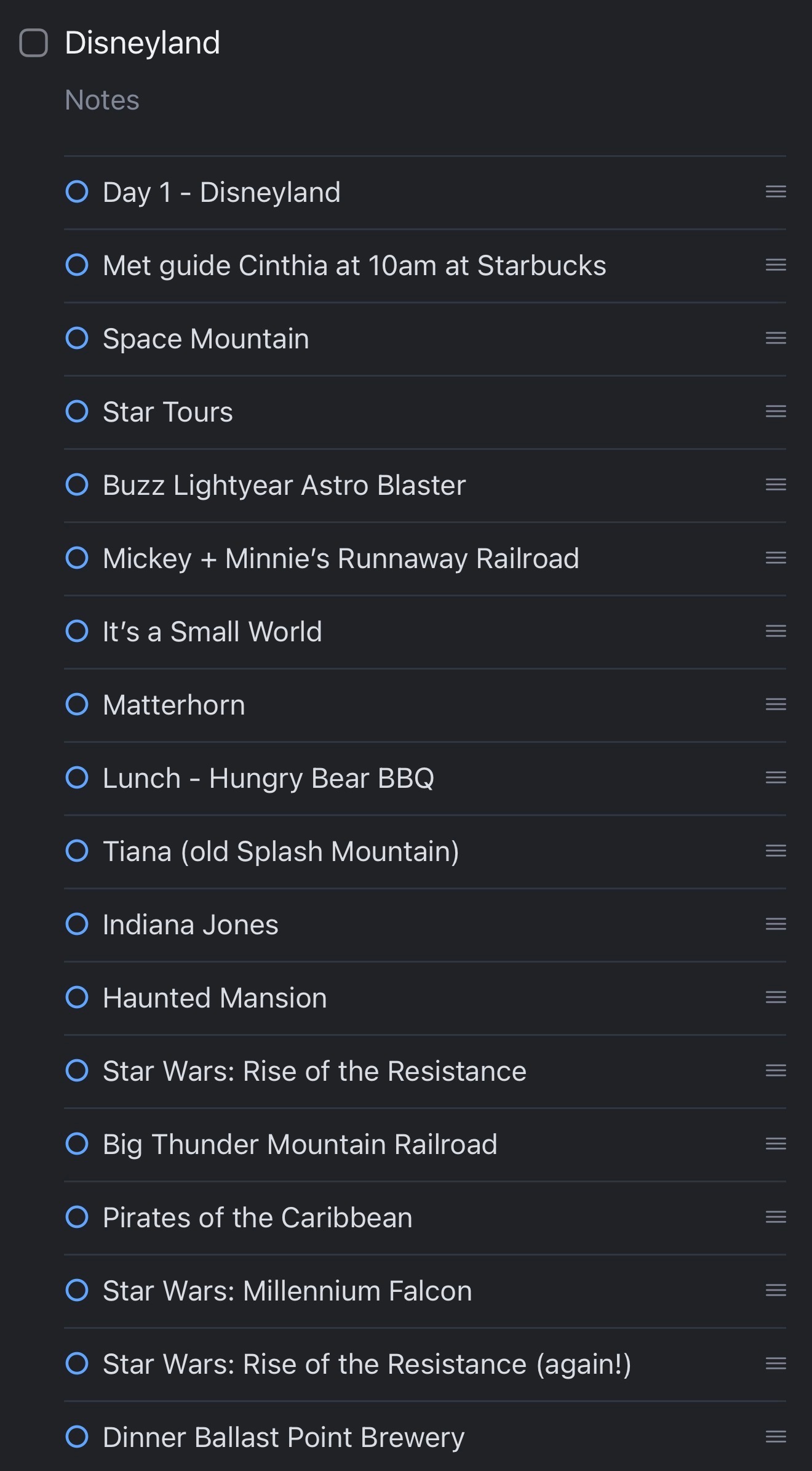
Task: Mark It's a Small World as done
Action: click(77, 631)
